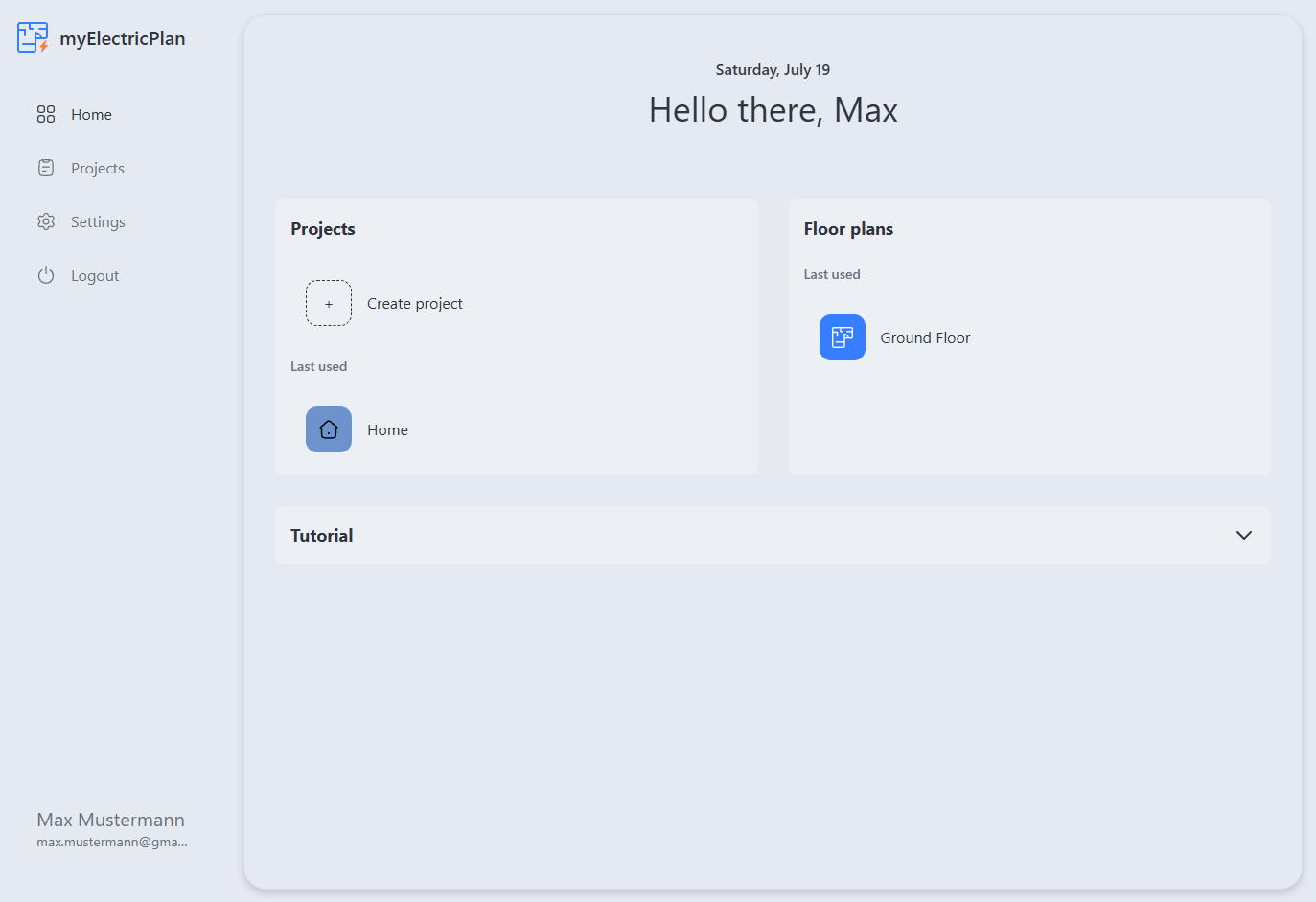Viewport: 1316px width, 902px height.
Task: Click the dashed plus icon to create project
Action: pos(329,303)
